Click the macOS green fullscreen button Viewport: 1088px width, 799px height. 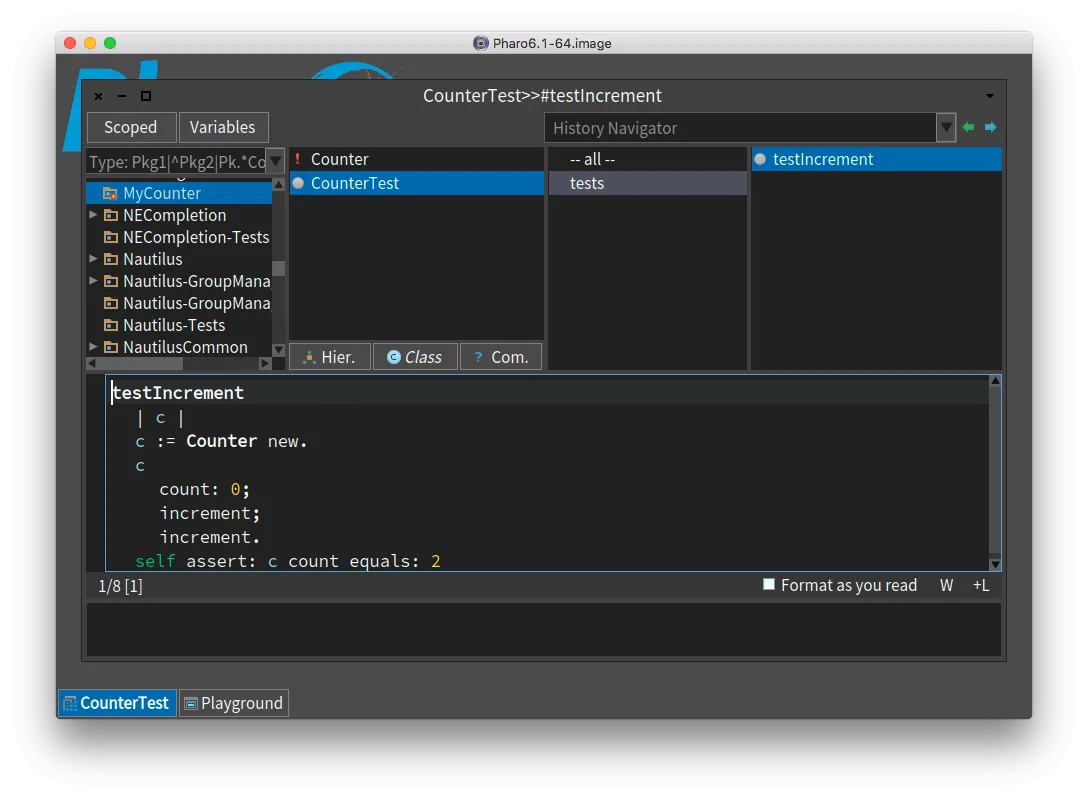point(110,43)
